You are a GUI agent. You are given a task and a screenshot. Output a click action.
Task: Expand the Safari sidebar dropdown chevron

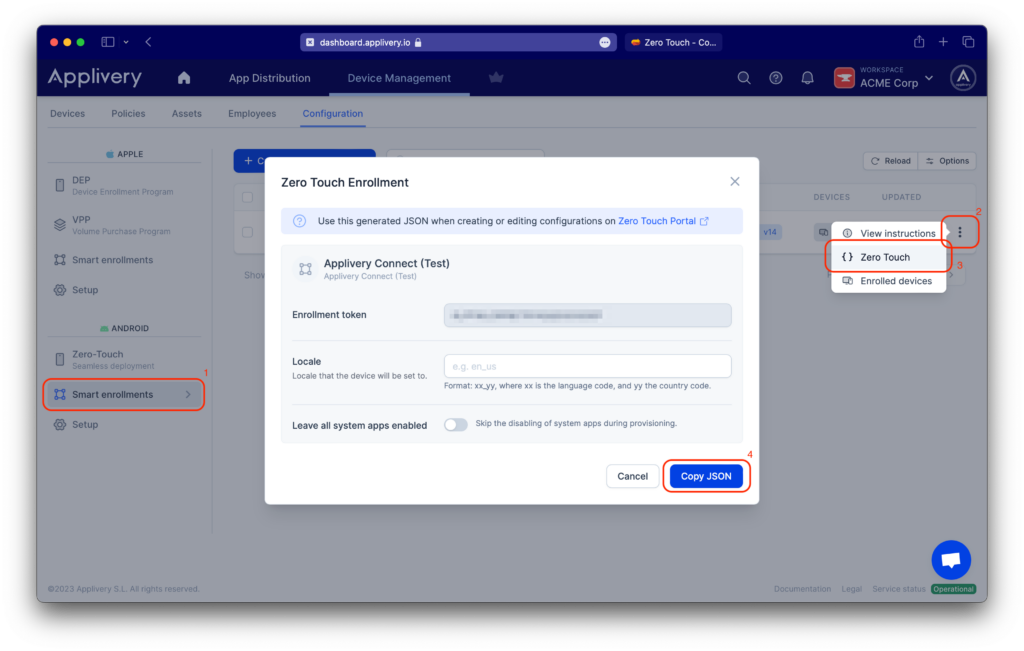(x=126, y=42)
